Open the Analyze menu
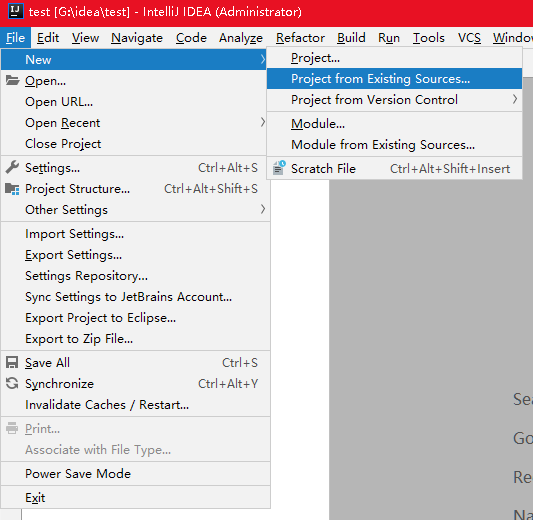Screen dimensions: 533x520 [241, 38]
